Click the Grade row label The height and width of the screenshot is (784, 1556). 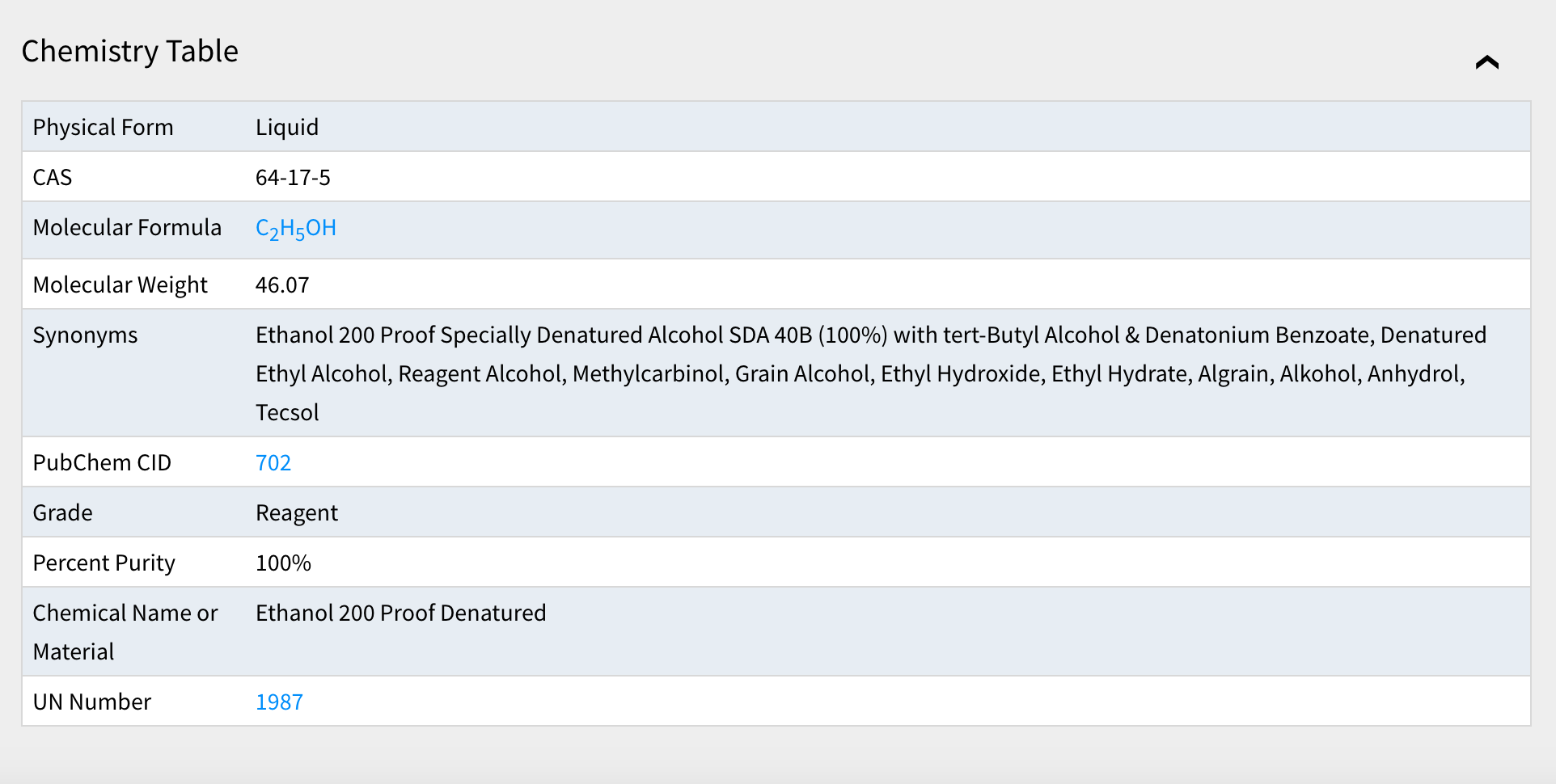click(62, 512)
